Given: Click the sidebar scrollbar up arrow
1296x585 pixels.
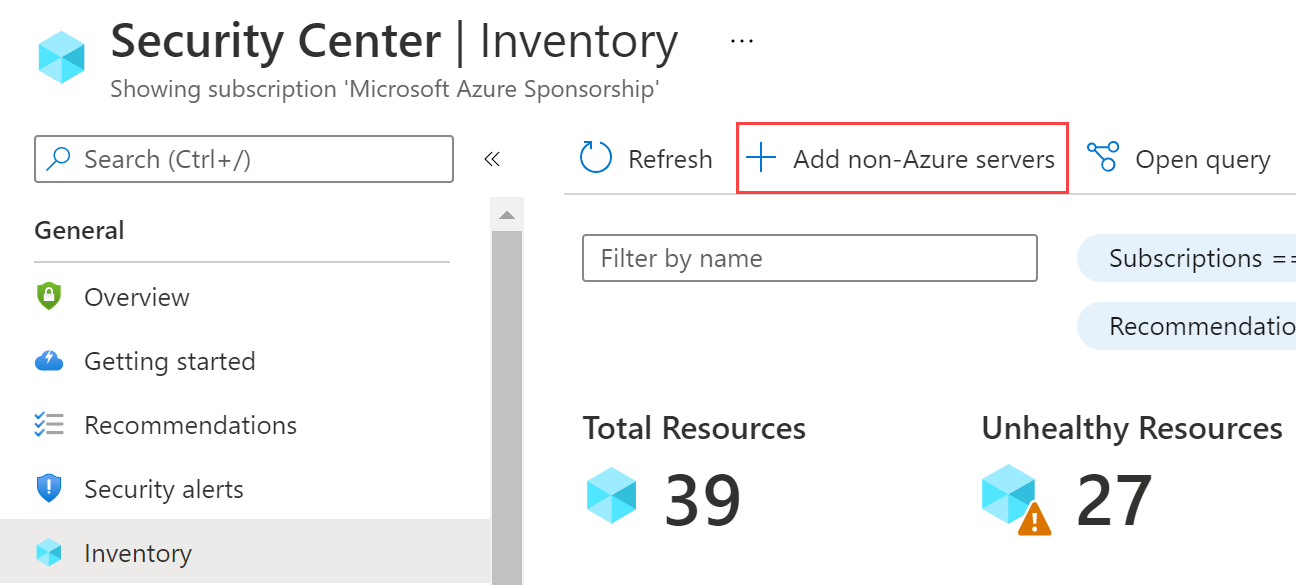Looking at the screenshot, I should [x=506, y=215].
